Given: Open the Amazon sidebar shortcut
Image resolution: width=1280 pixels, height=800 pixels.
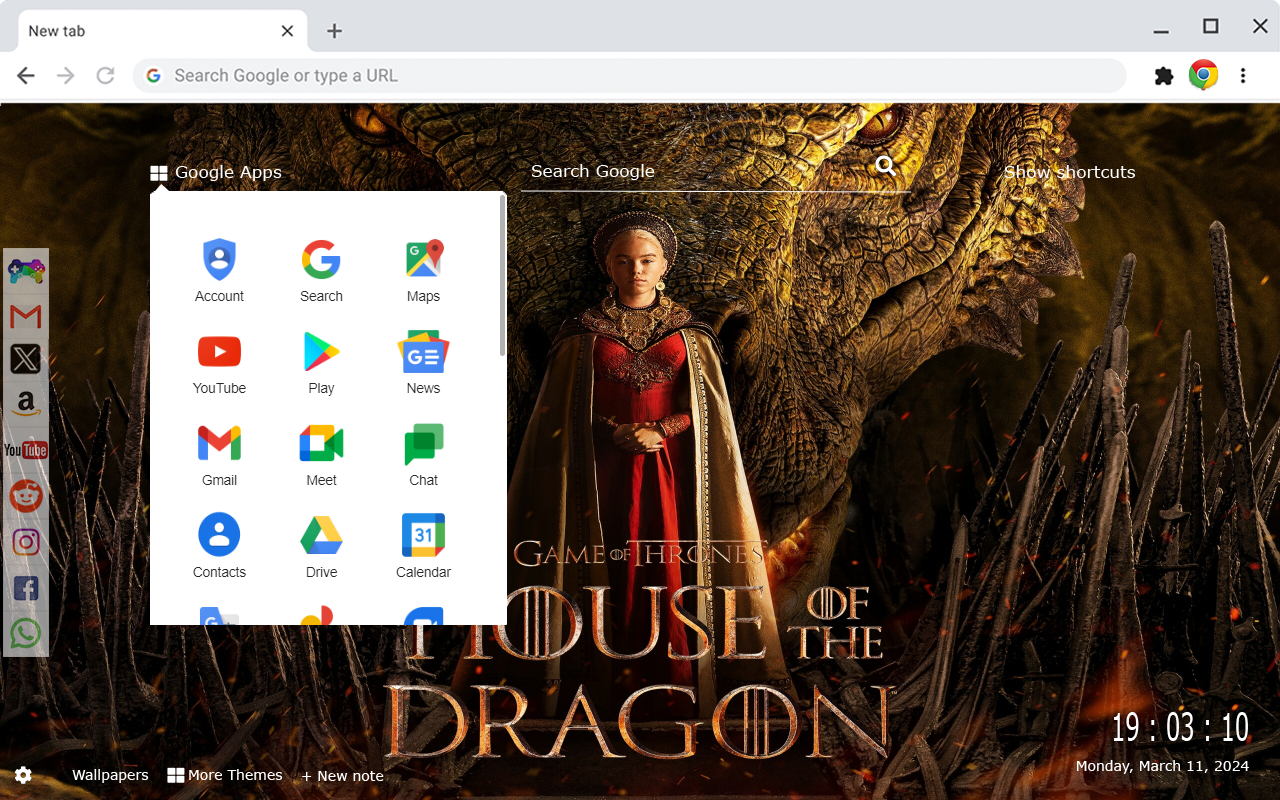Looking at the screenshot, I should [x=26, y=404].
